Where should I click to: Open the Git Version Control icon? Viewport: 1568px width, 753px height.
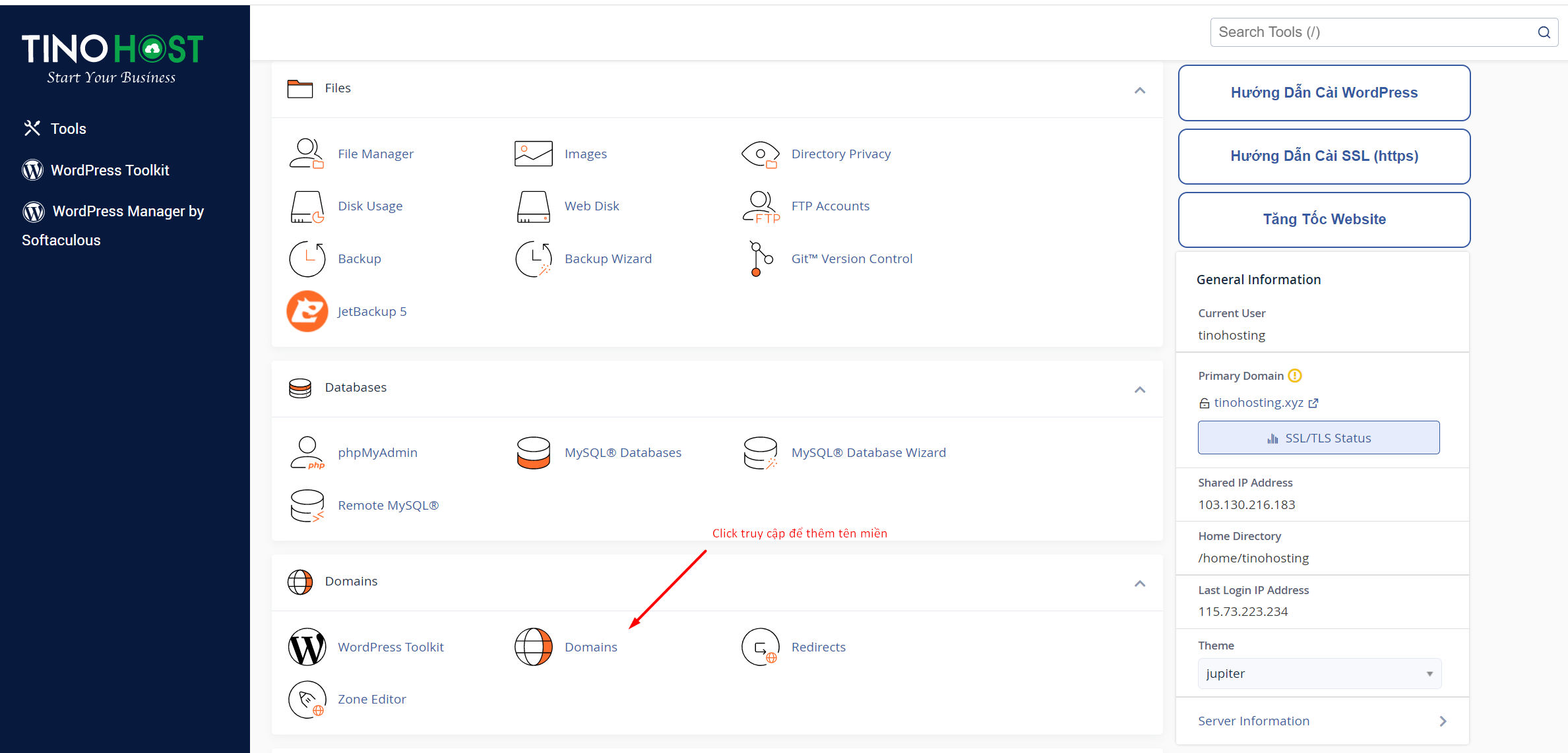click(x=761, y=259)
